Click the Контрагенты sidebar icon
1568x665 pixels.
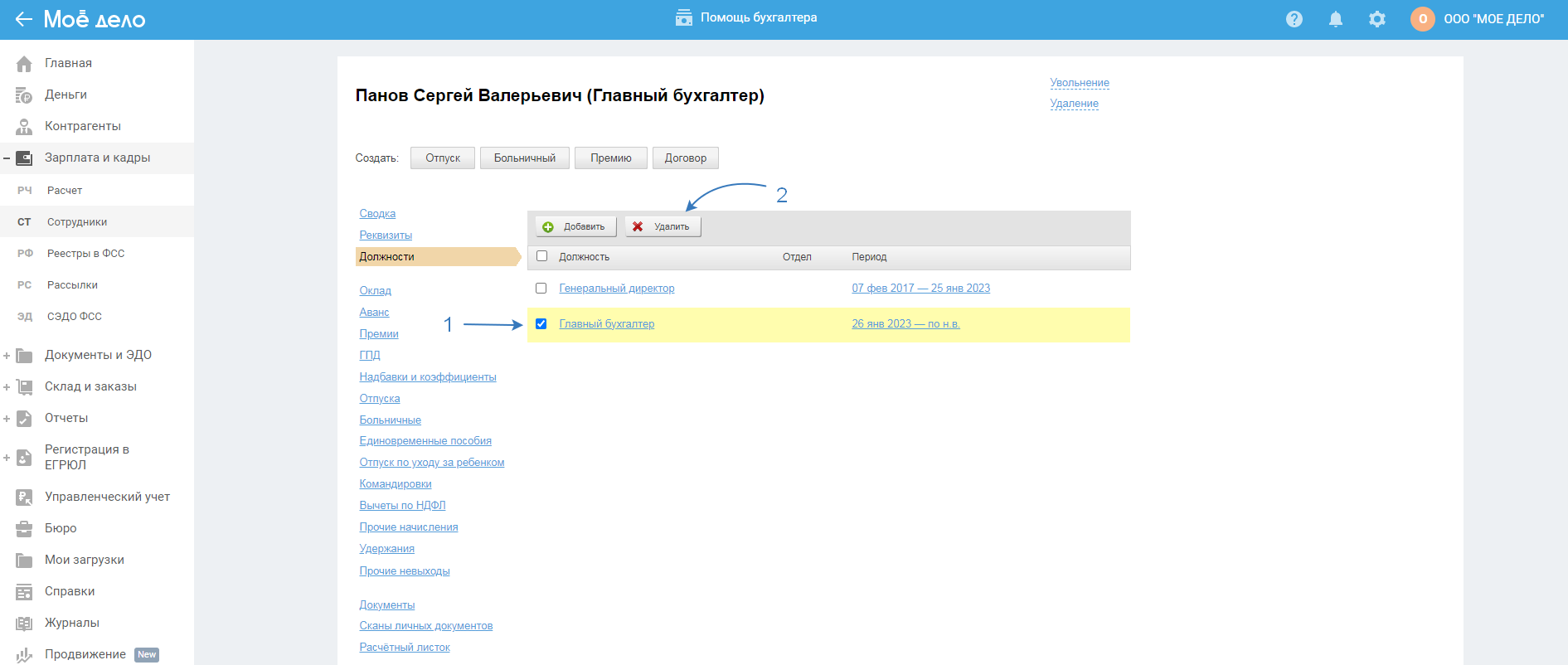pos(24,127)
